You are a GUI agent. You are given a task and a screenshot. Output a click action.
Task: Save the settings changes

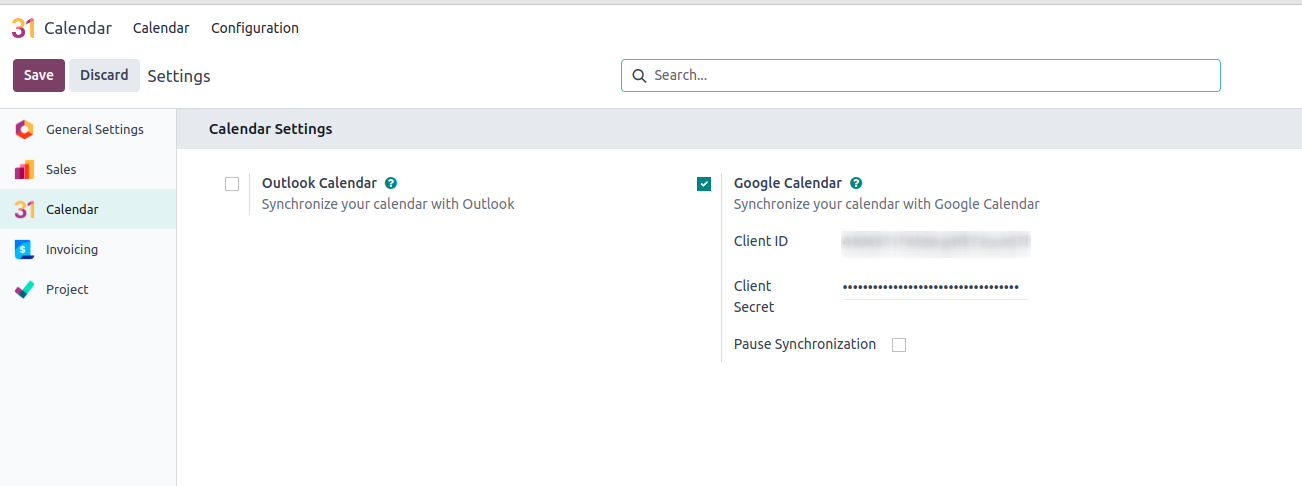point(39,76)
